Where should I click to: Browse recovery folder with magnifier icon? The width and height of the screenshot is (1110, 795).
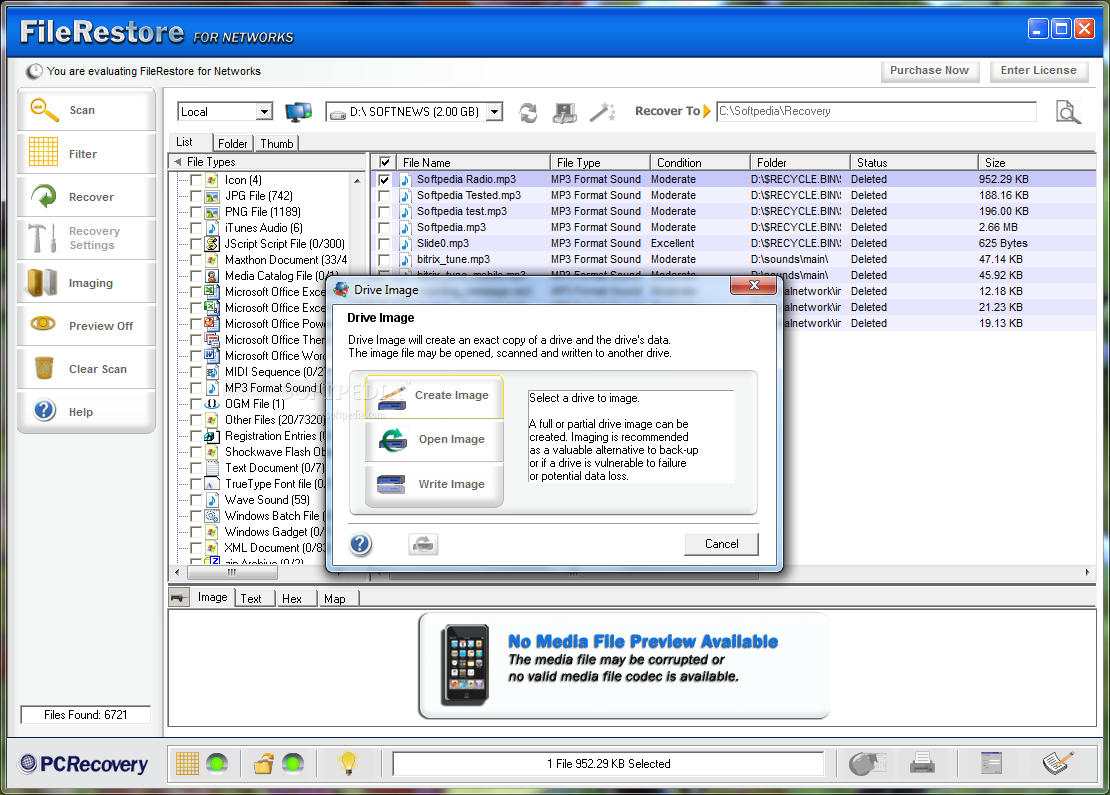point(1068,112)
